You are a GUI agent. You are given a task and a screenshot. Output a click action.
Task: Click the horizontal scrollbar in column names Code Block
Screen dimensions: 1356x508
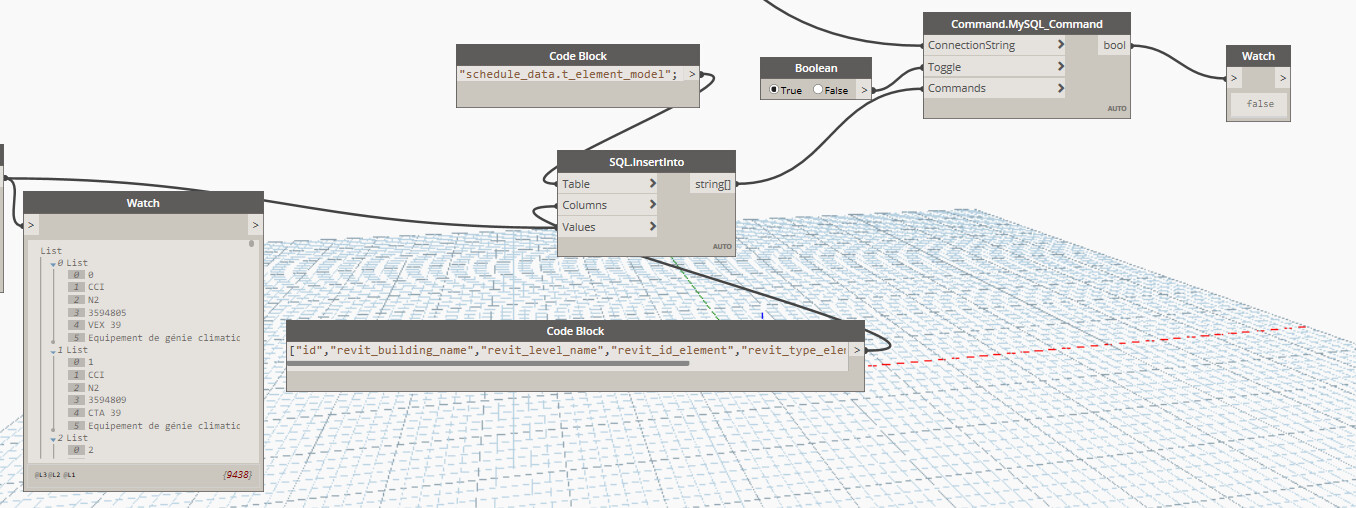pyautogui.click(x=489, y=364)
